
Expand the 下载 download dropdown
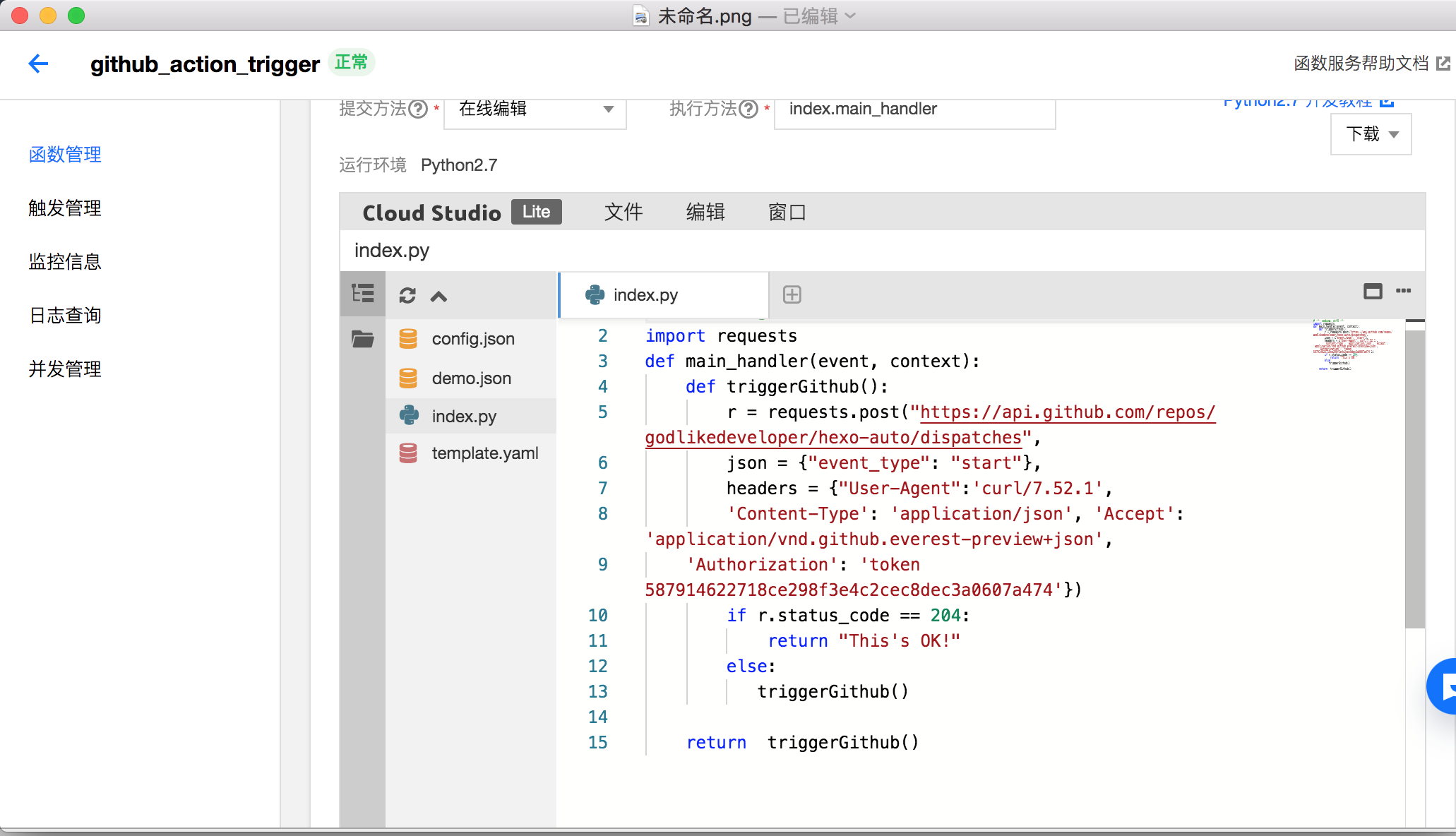1371,134
